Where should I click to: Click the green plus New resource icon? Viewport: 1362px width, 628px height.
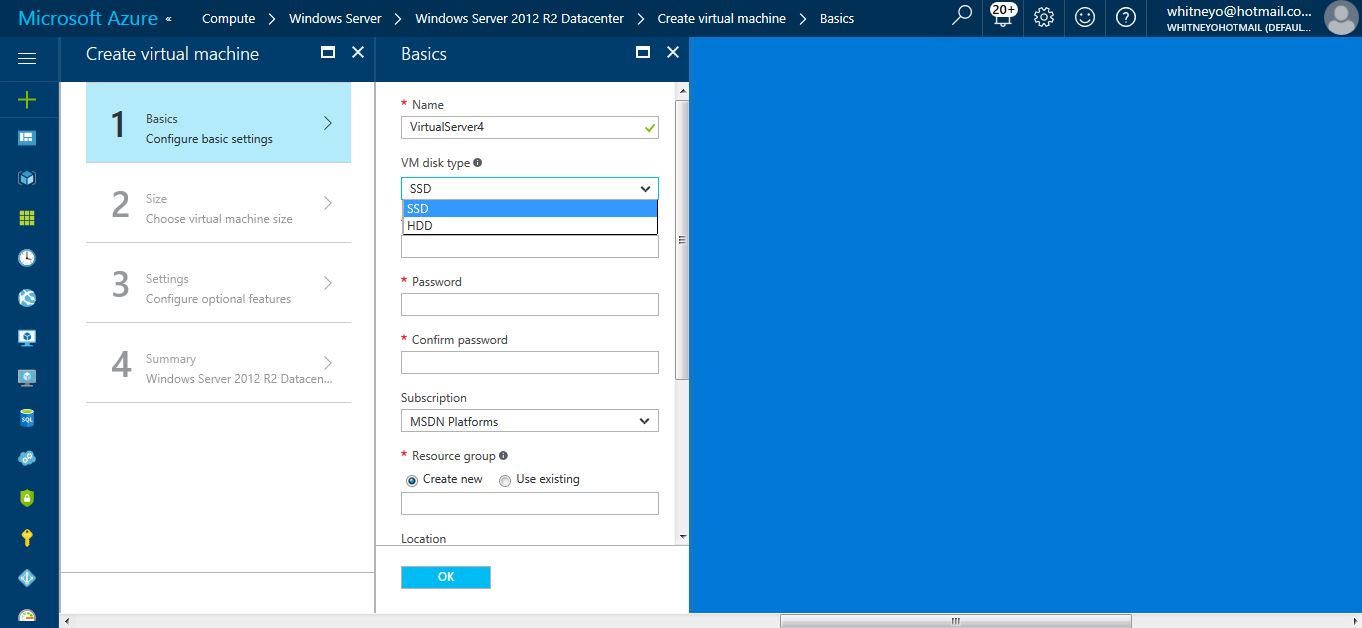(x=27, y=99)
